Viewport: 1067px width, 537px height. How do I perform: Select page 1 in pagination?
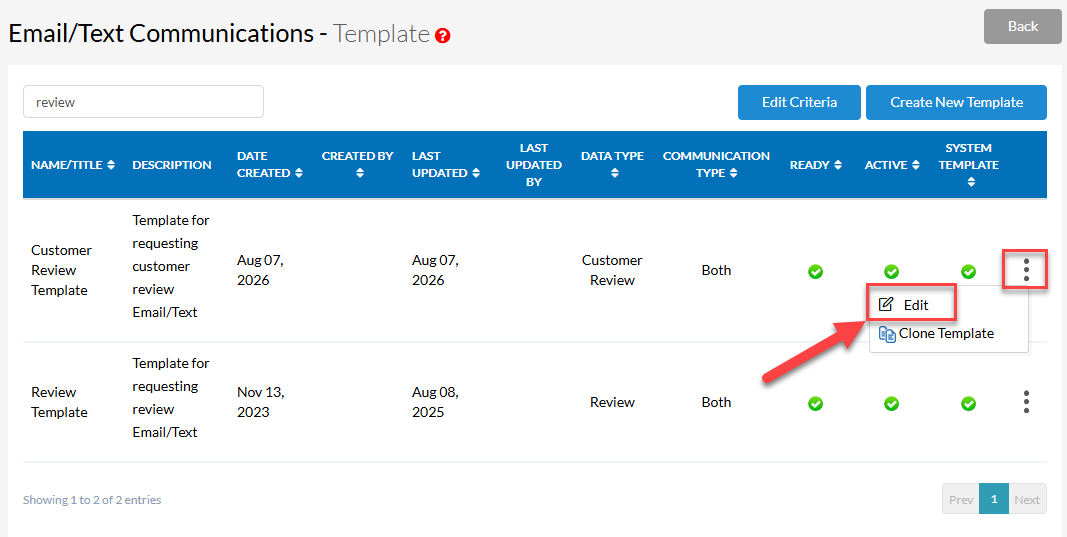(x=994, y=499)
